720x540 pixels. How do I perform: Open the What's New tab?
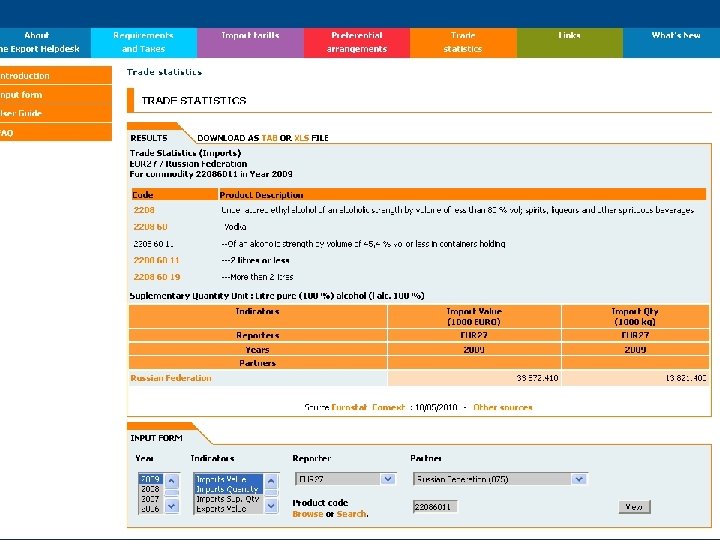point(671,42)
